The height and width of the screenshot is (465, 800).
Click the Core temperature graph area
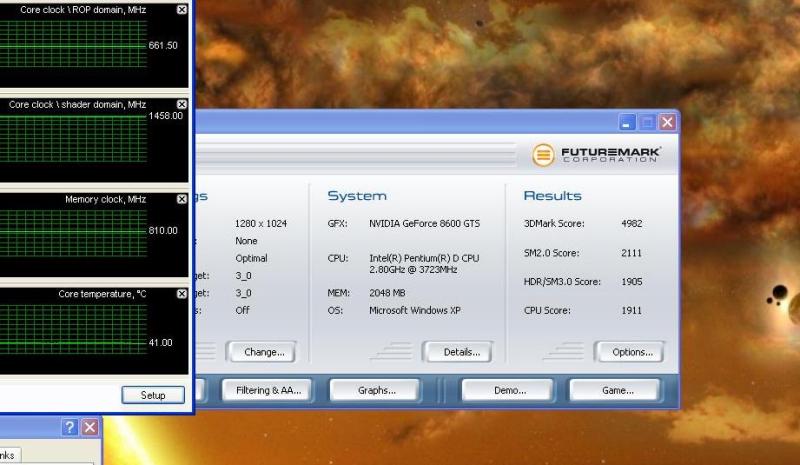click(x=73, y=329)
